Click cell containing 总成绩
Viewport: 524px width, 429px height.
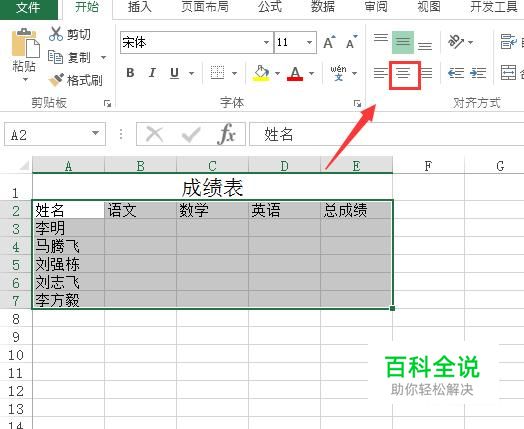[356, 210]
